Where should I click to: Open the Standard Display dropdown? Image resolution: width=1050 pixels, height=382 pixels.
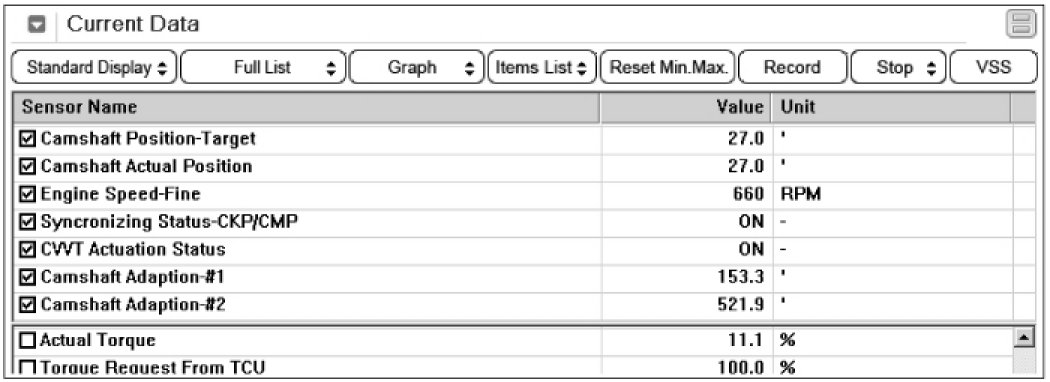point(94,68)
